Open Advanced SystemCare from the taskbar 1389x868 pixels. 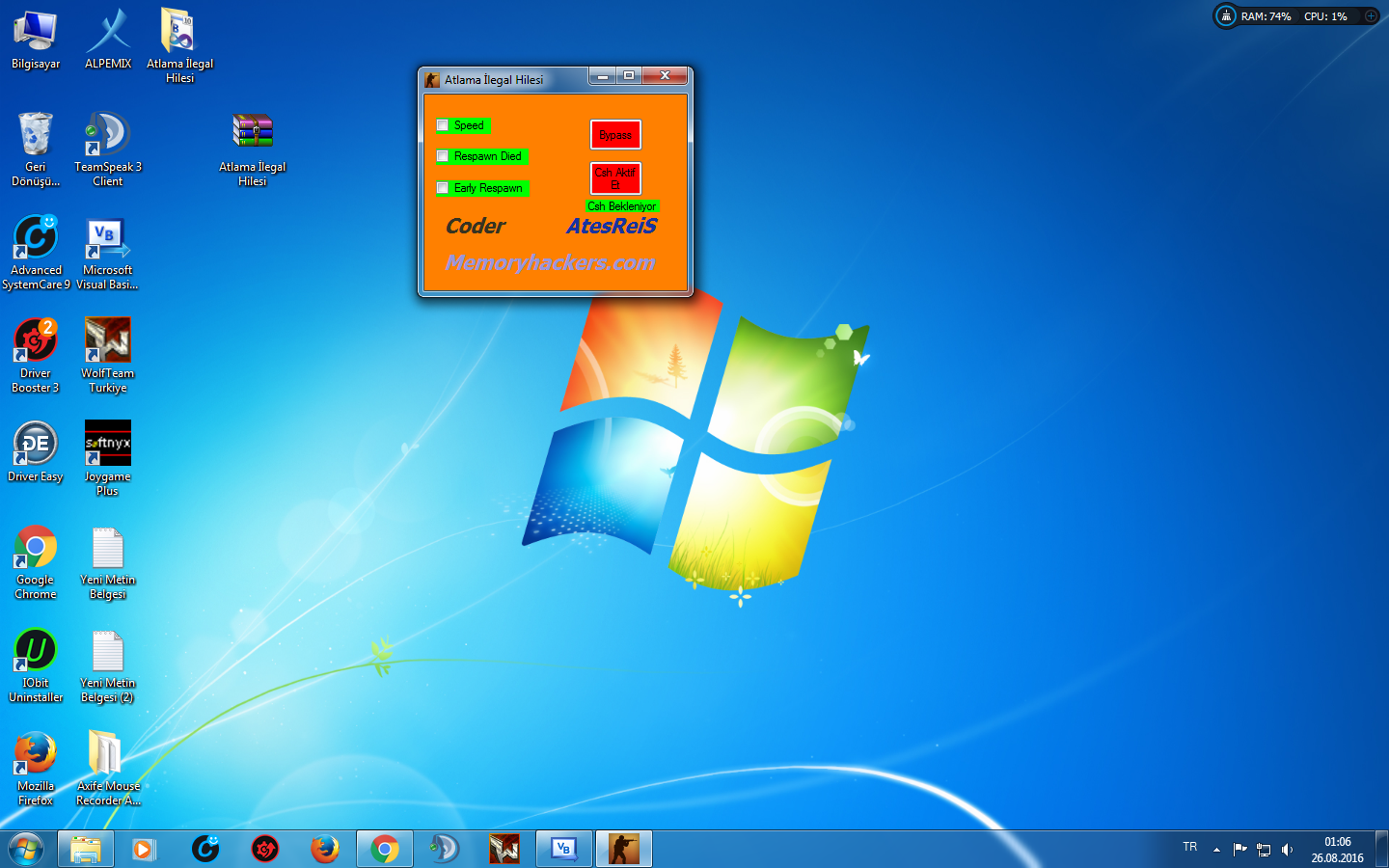pos(205,849)
